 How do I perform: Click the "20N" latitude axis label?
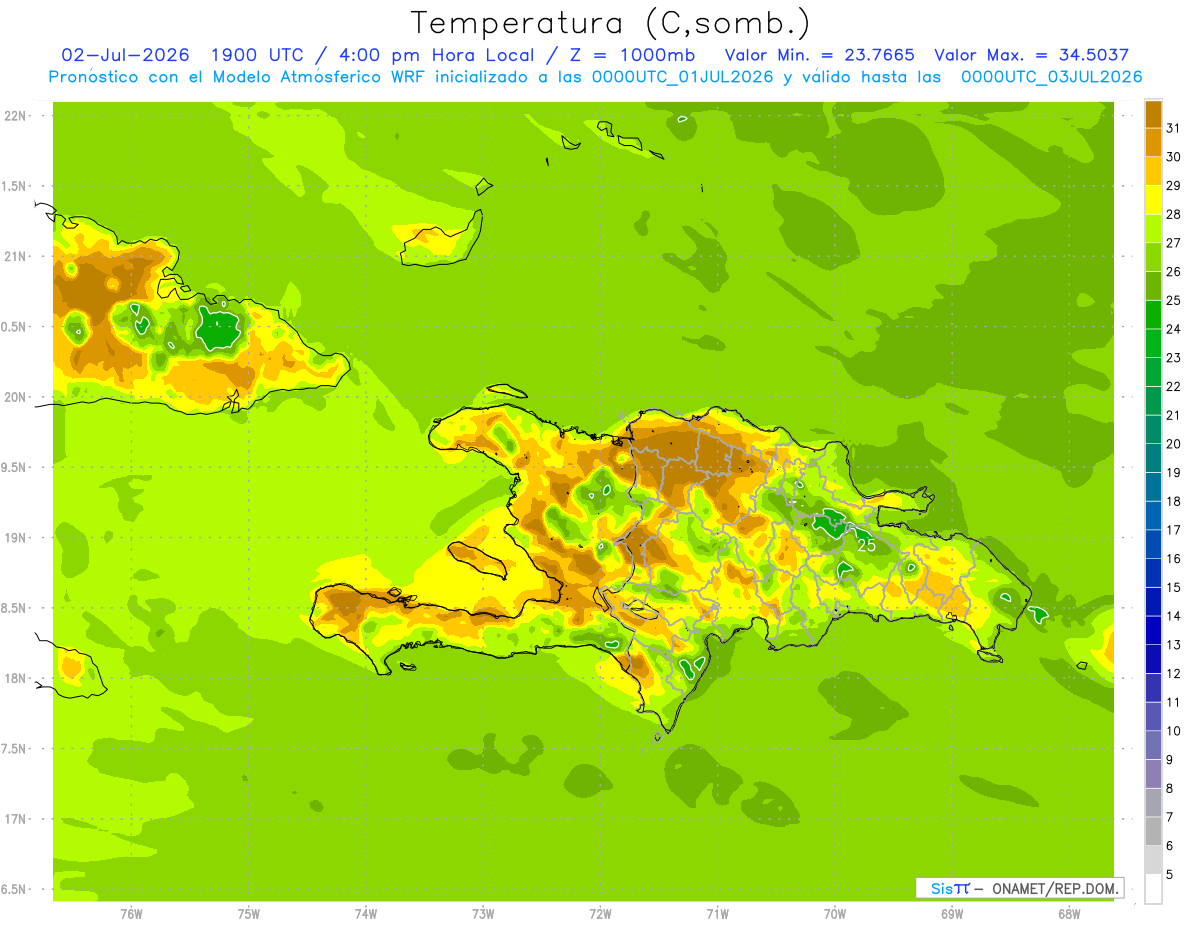pyautogui.click(x=15, y=397)
